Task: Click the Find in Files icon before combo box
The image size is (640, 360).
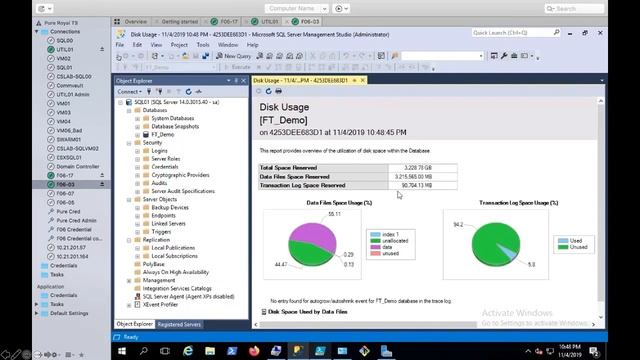Action: [395, 56]
